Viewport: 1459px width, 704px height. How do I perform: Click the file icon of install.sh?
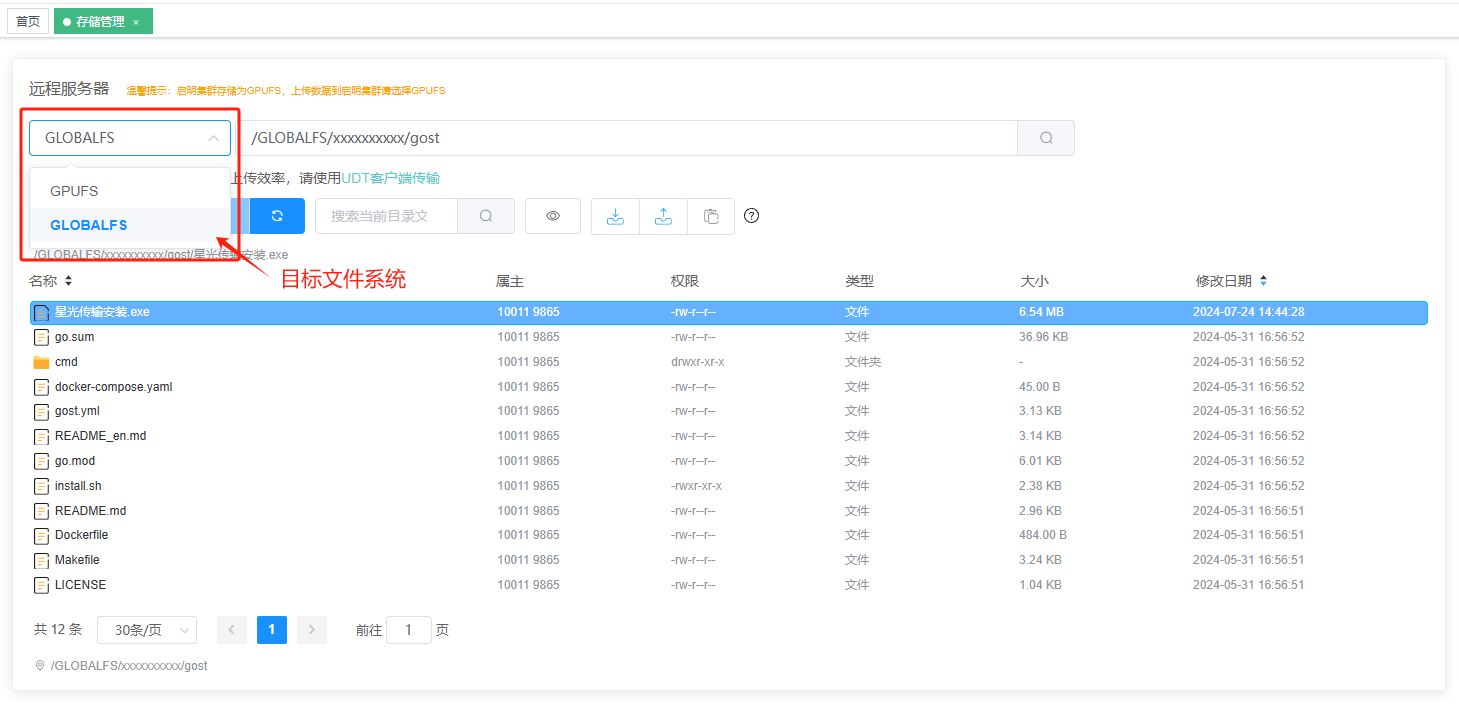(x=42, y=486)
